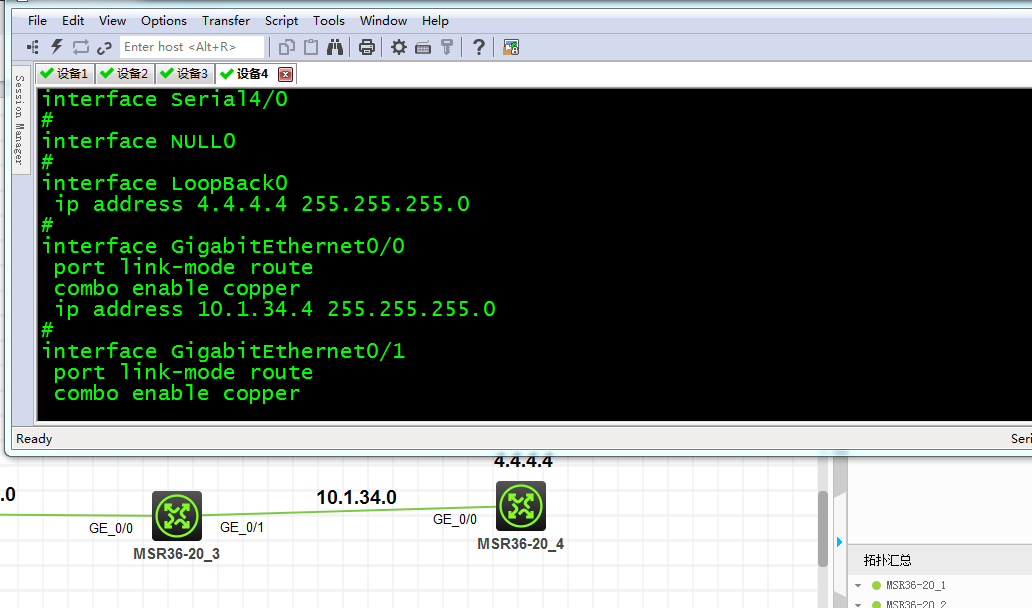This screenshot has height=608, width=1032.
Task: Open the vertical Session Manager side tab
Action: pos(20,120)
